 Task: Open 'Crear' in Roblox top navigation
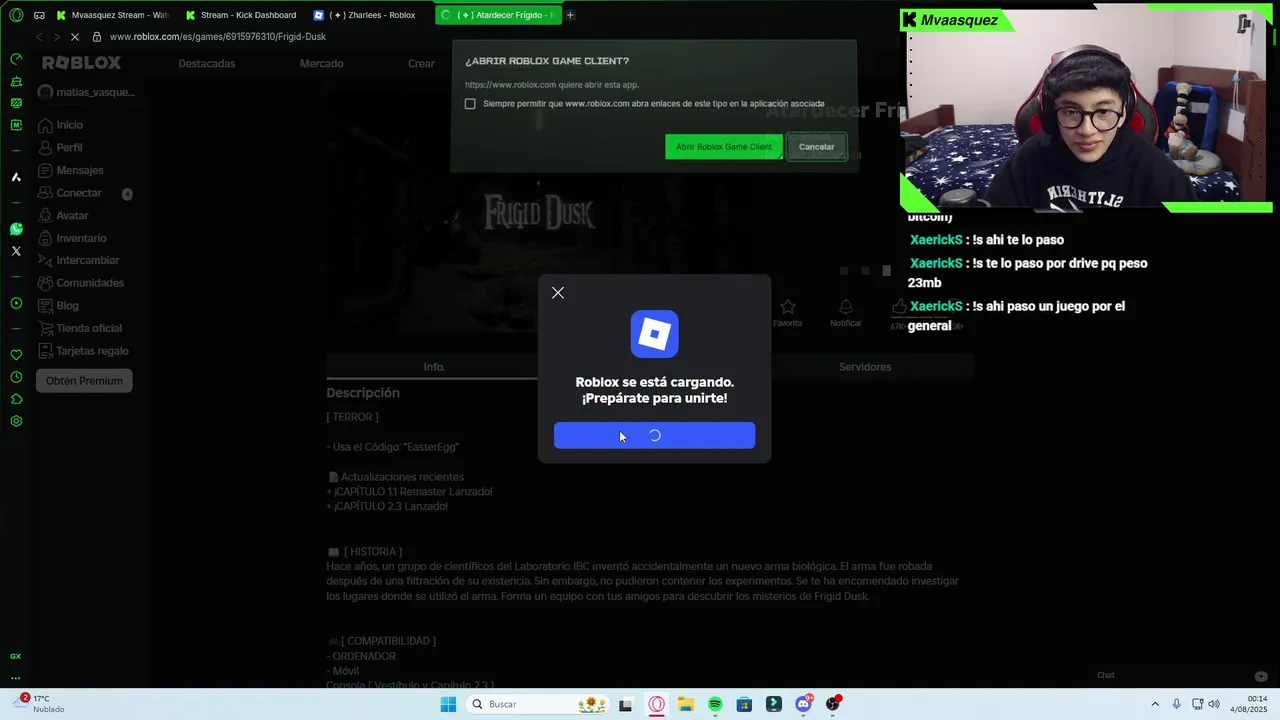pos(421,64)
